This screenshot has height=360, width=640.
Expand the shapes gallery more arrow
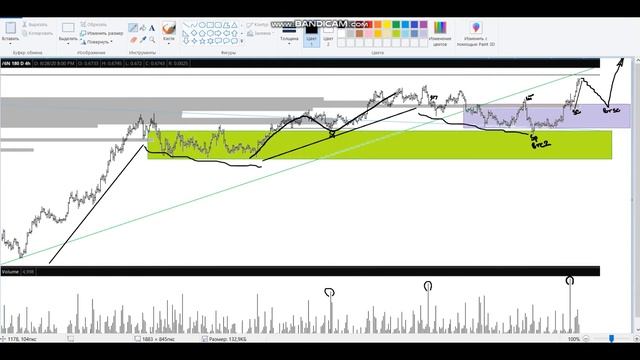point(242,41)
